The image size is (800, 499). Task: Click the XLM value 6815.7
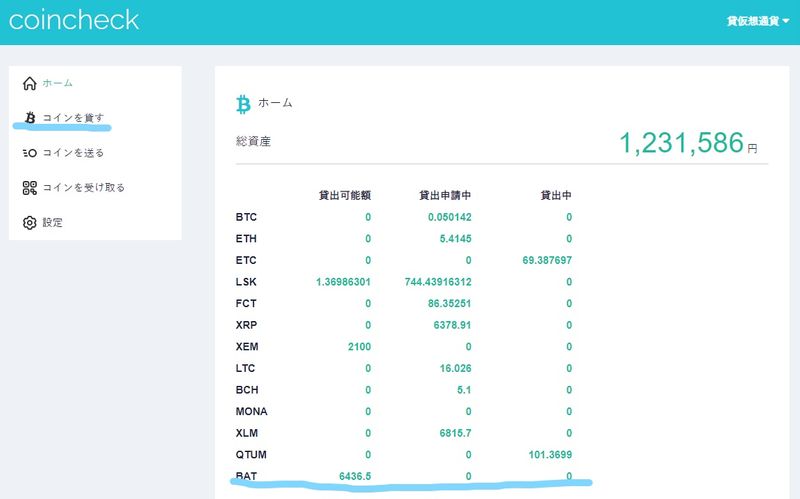[455, 433]
